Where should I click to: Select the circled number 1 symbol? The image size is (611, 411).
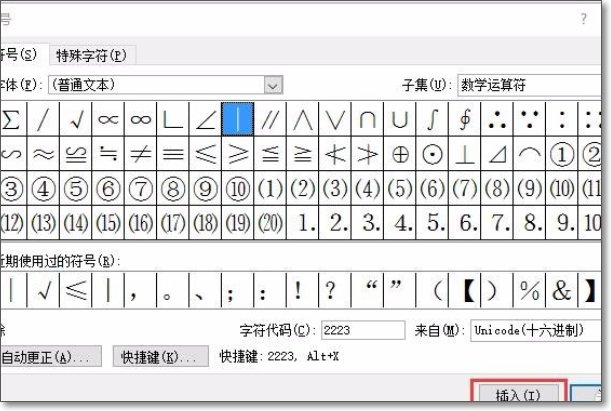click(562, 153)
